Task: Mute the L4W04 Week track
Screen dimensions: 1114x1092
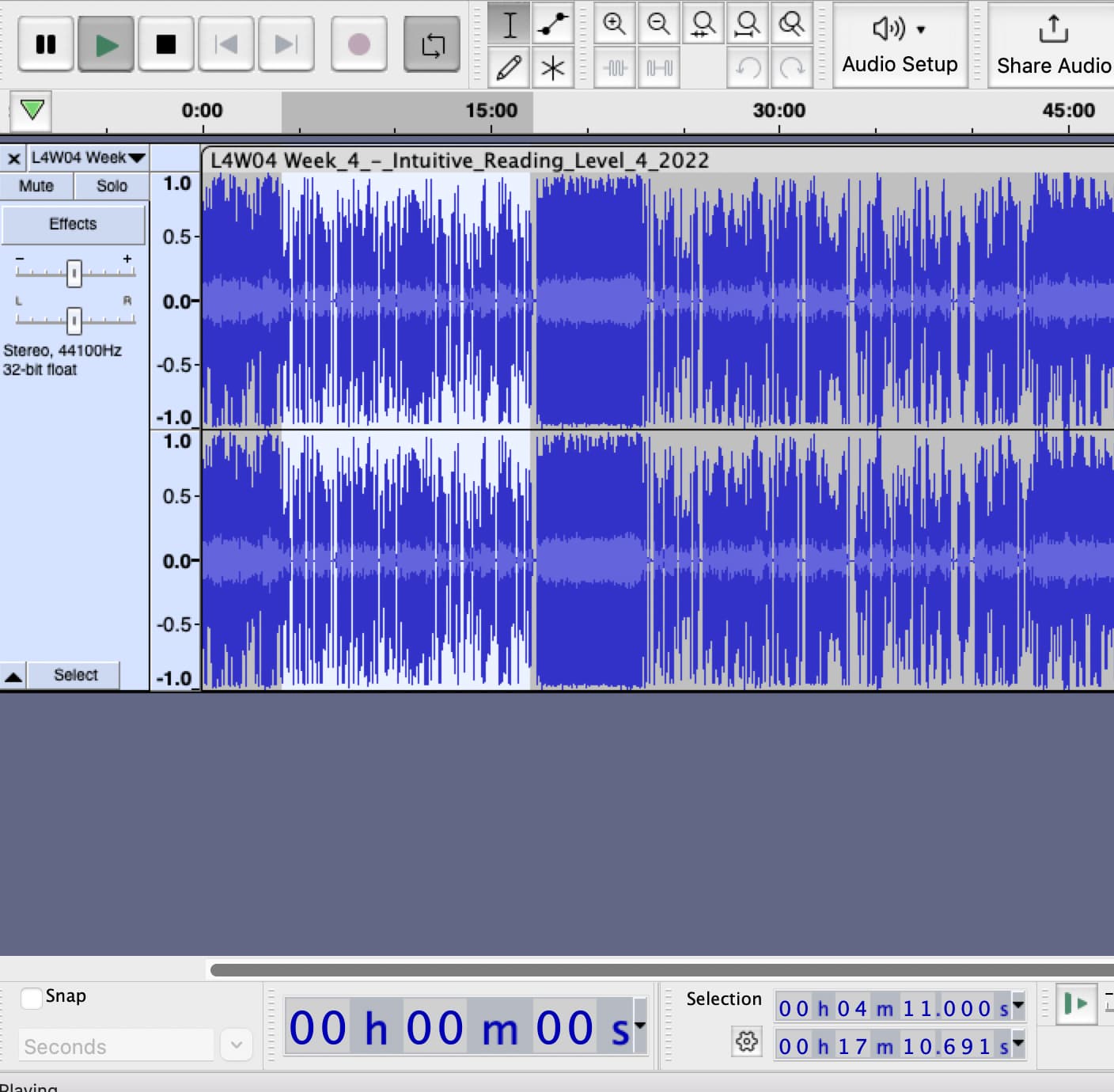Action: 36,186
